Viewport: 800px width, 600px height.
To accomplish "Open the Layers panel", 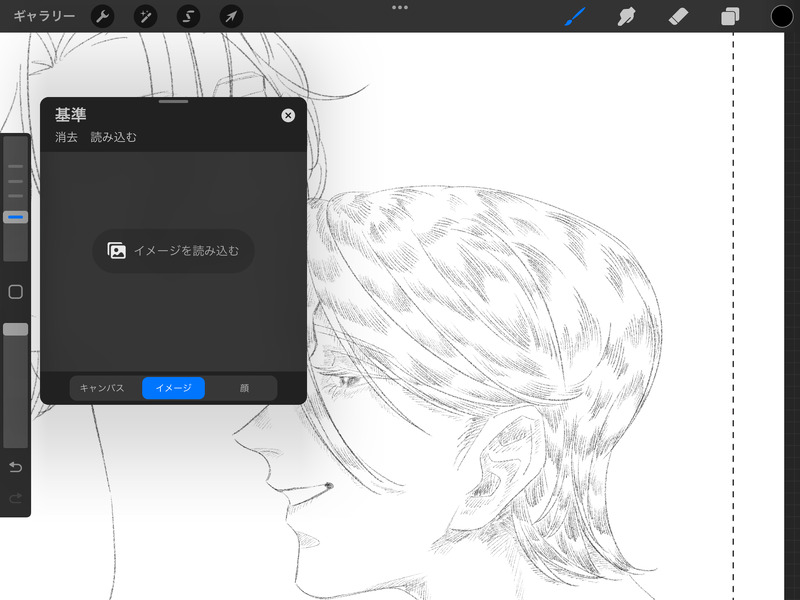I will [x=730, y=16].
